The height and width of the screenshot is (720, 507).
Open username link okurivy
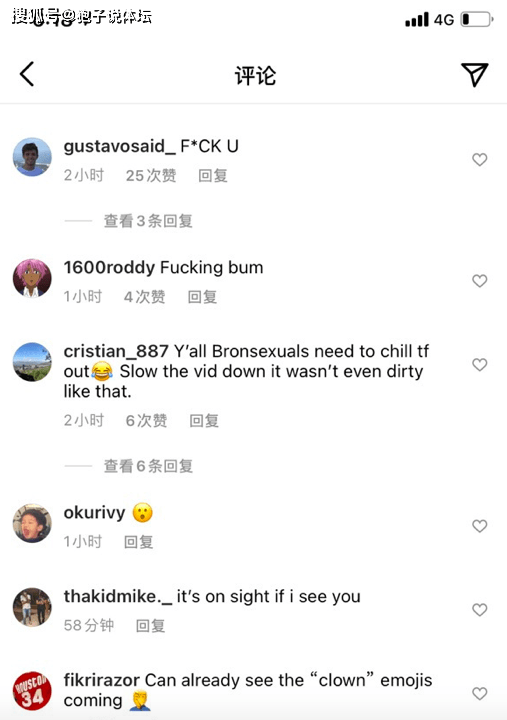coord(94,513)
